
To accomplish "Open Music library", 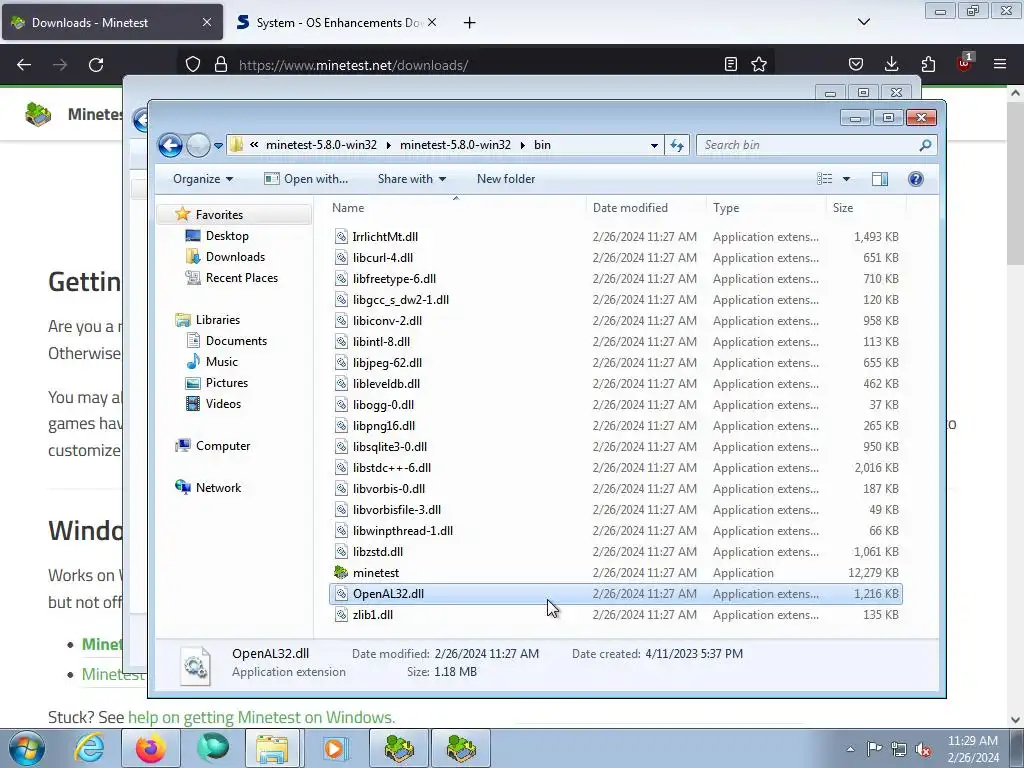I will [221, 362].
